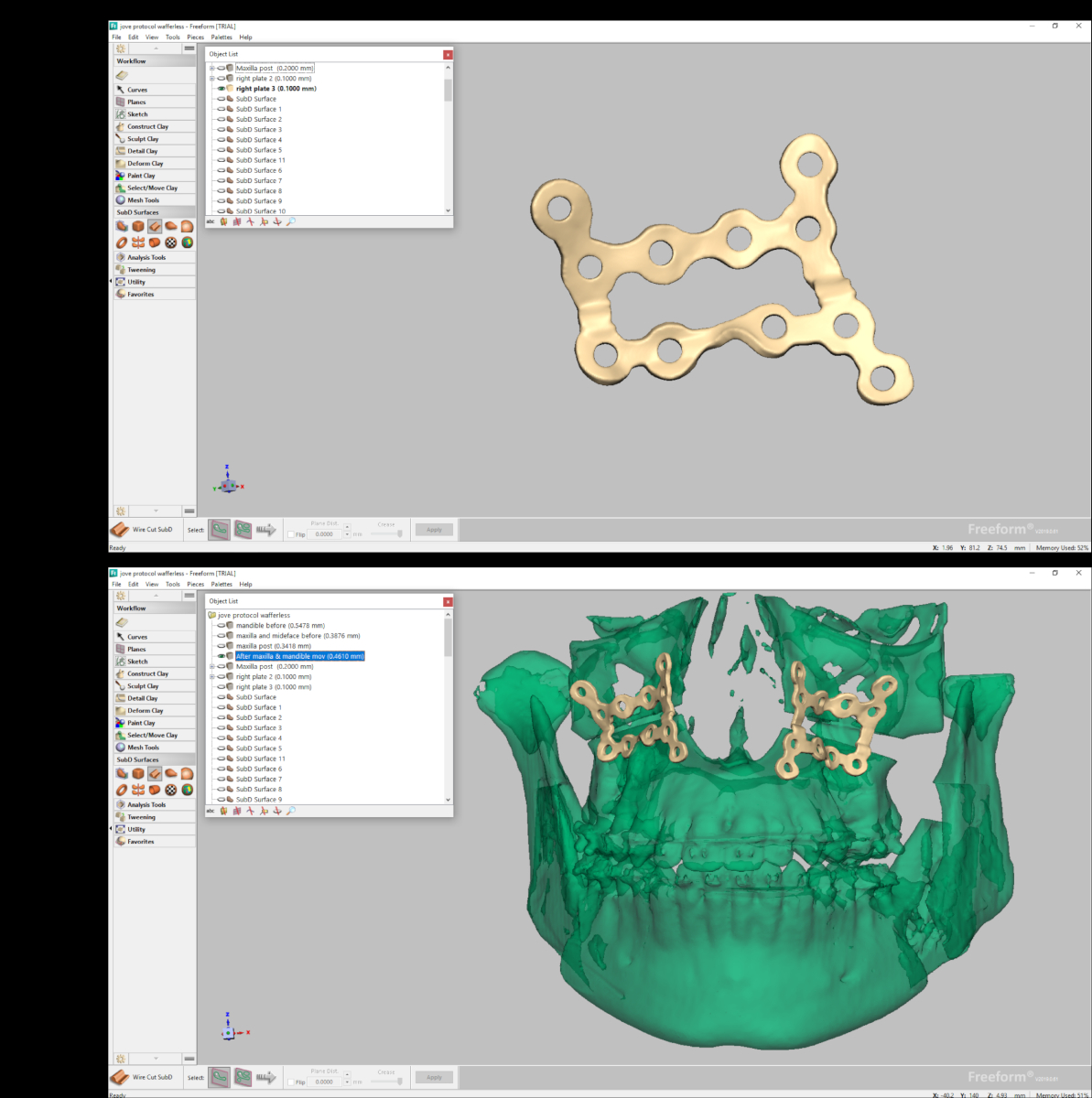Expand 'Maxilla post (0.2000 mm)' in single-plate window
The width and height of the screenshot is (1092, 1098).
(211, 68)
